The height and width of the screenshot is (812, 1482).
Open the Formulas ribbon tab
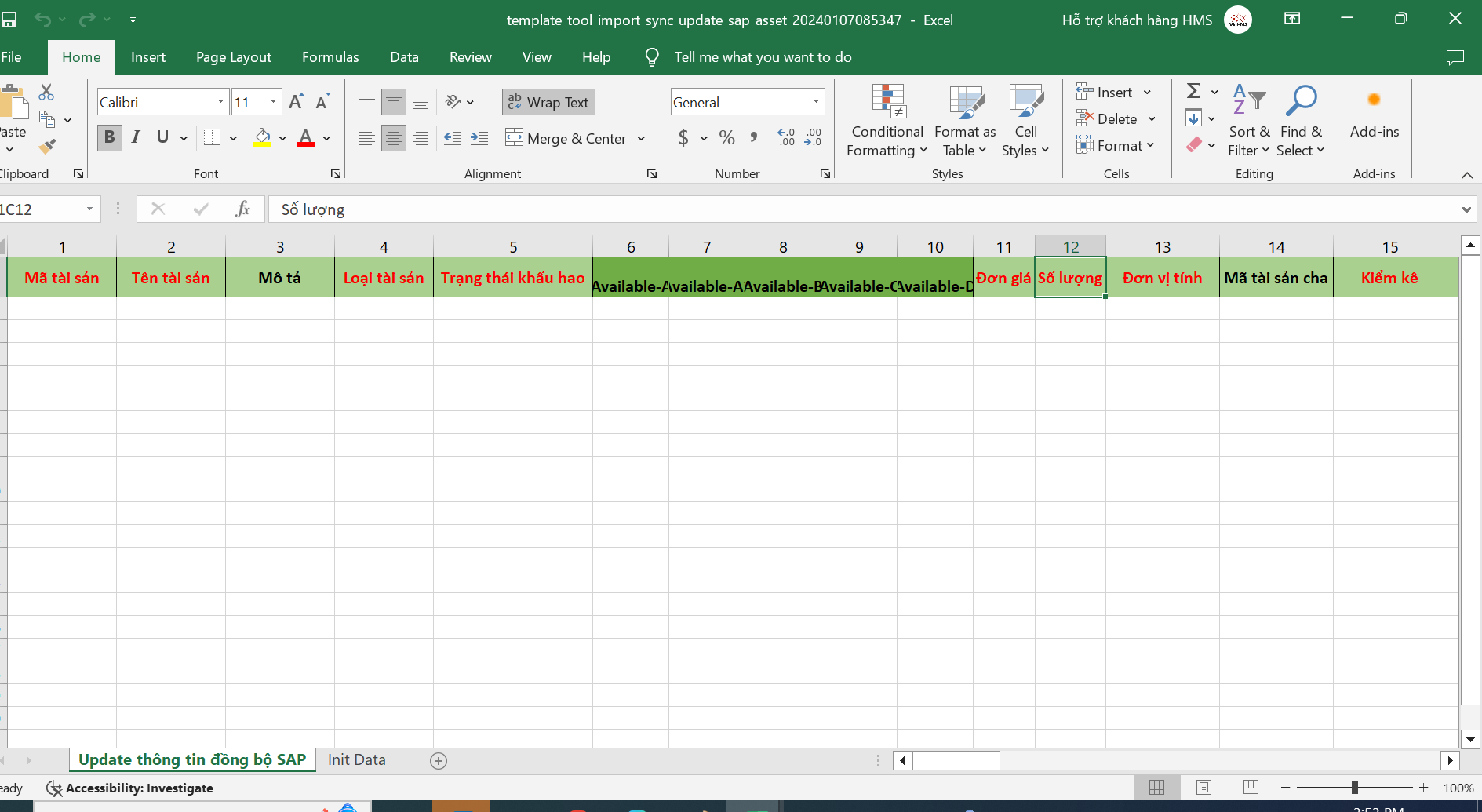(x=330, y=57)
